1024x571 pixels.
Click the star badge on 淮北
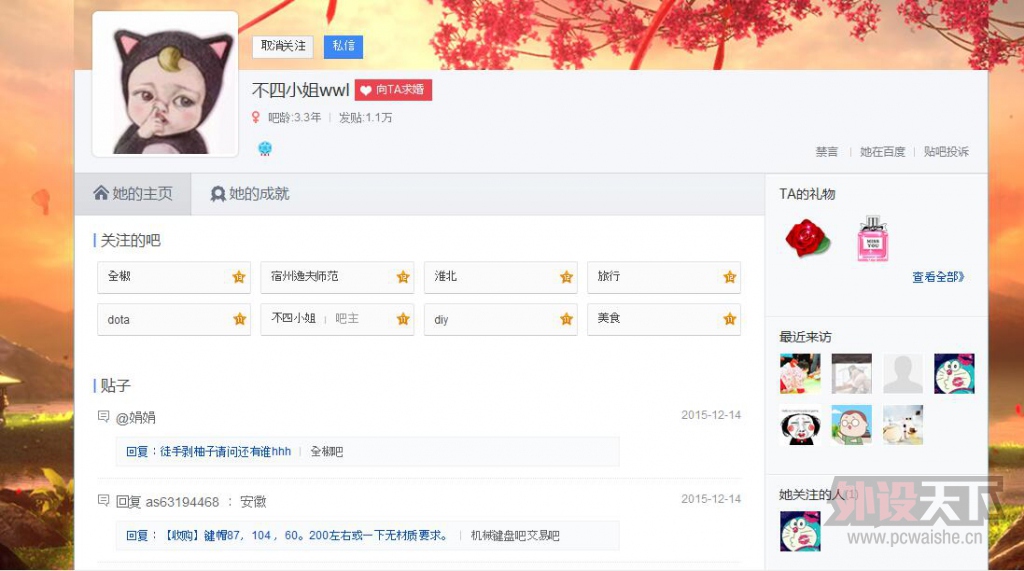(x=566, y=277)
